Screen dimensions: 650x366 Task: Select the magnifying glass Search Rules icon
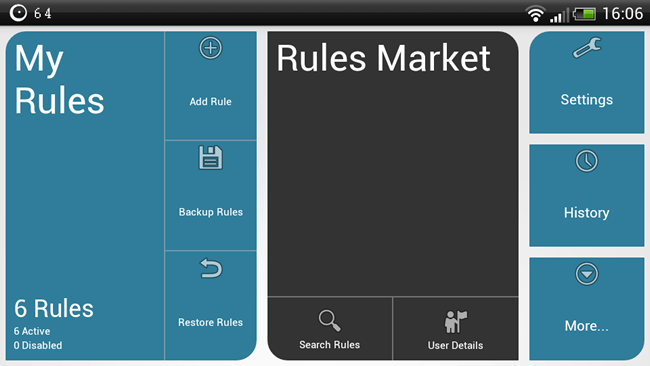tap(330, 320)
